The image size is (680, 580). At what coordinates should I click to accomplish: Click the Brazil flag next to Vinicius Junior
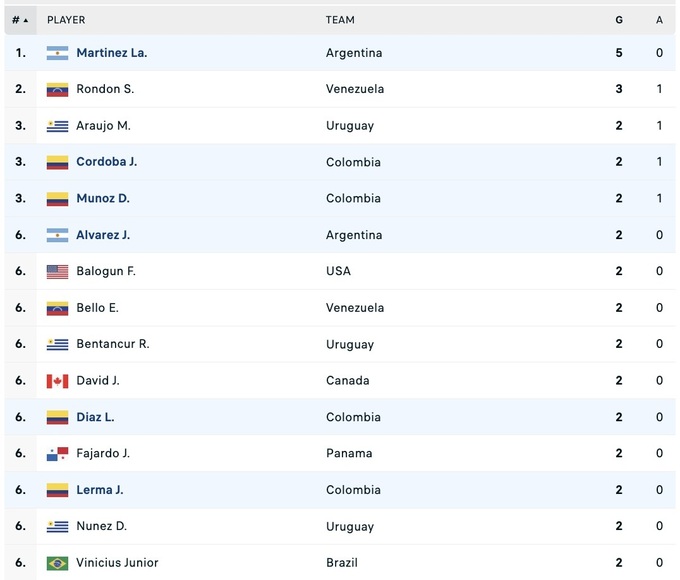(57, 563)
